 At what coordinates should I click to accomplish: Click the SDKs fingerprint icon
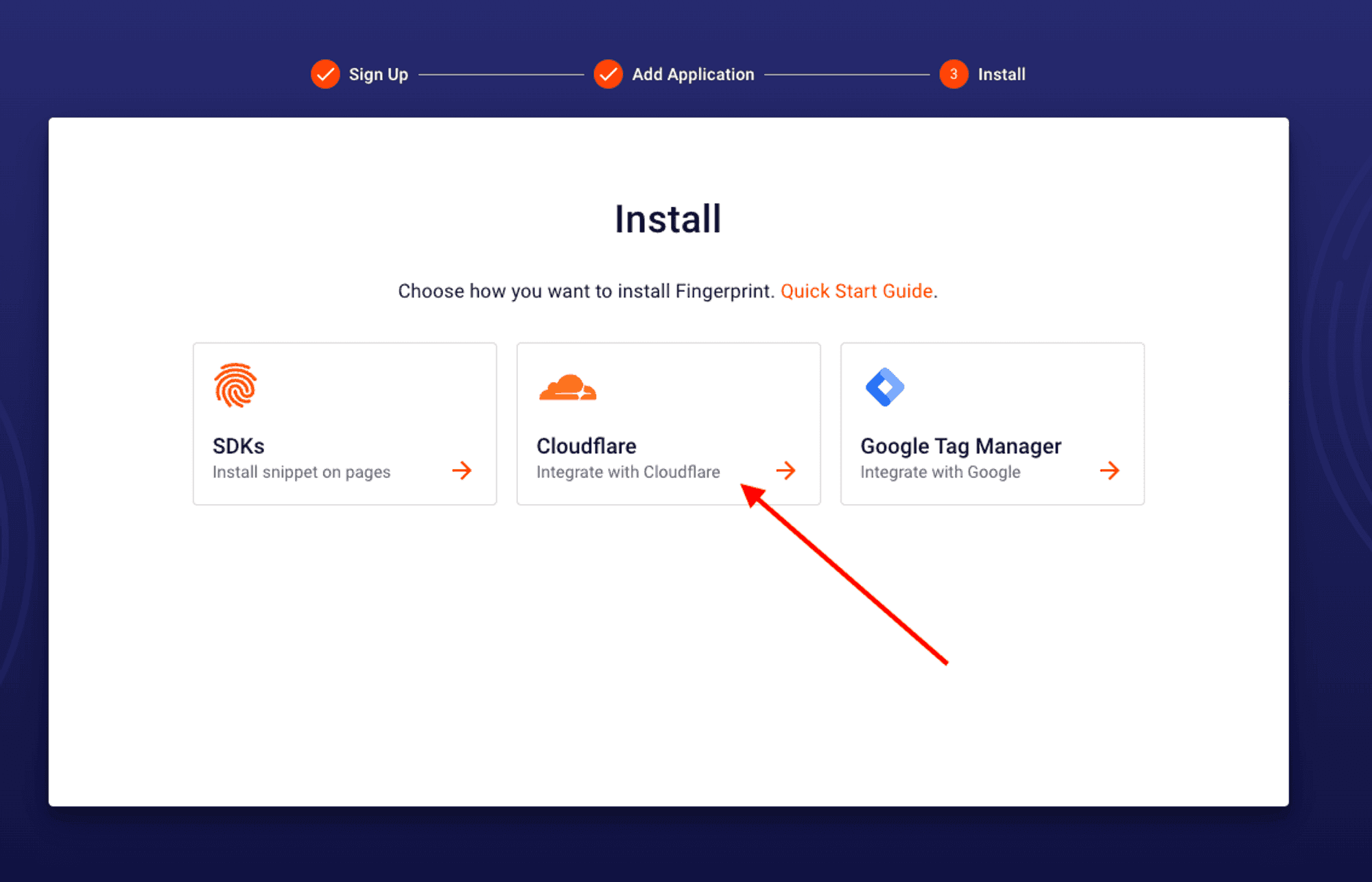click(235, 385)
